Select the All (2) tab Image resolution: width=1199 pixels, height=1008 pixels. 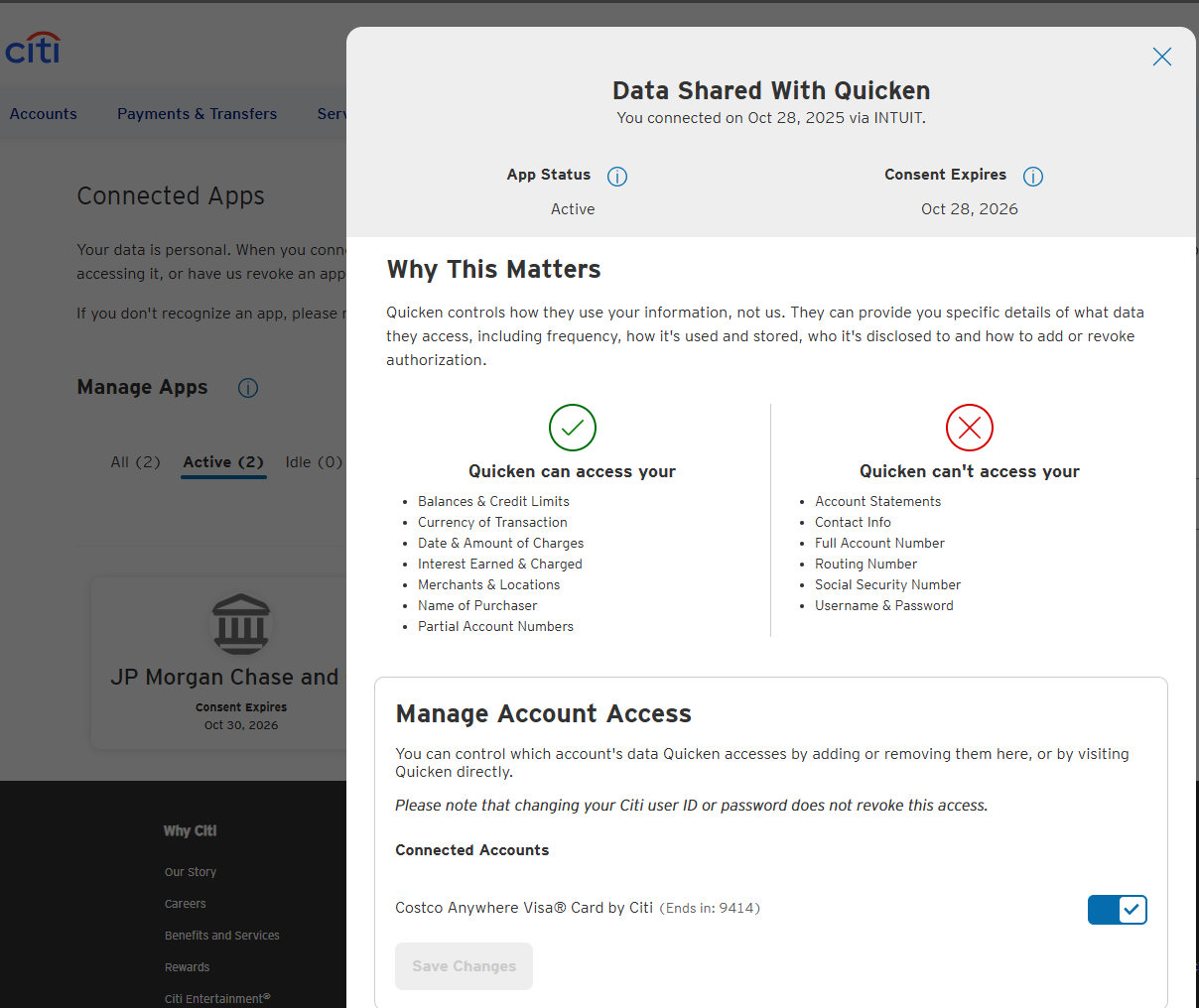tap(135, 462)
